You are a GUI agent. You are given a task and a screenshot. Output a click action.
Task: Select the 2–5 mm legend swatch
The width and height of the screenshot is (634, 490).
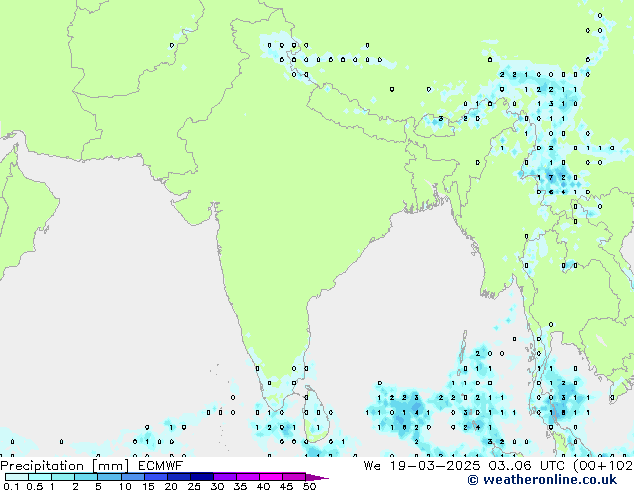point(86,477)
